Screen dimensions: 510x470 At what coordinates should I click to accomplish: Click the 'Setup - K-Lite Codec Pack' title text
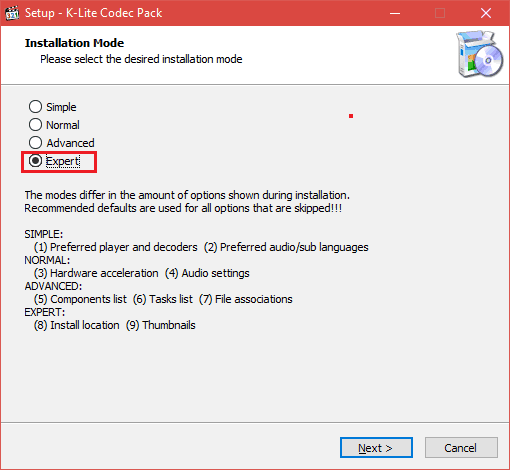click(x=94, y=13)
